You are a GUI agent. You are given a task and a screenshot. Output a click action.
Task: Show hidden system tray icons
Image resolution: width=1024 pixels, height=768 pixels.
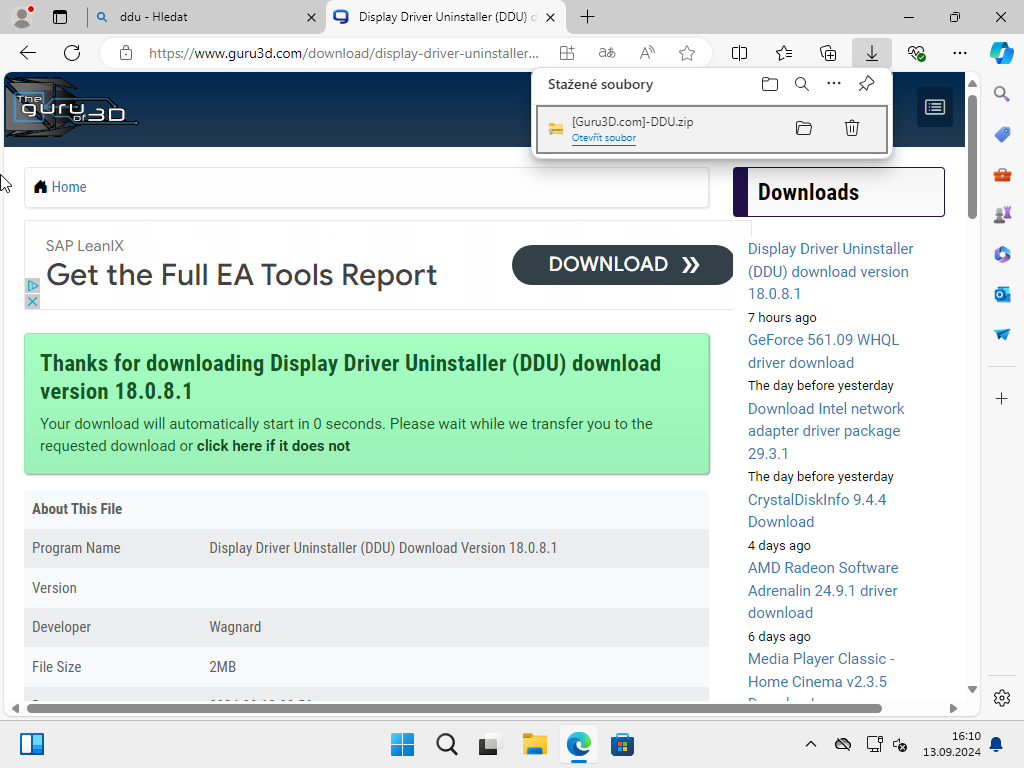pyautogui.click(x=811, y=744)
